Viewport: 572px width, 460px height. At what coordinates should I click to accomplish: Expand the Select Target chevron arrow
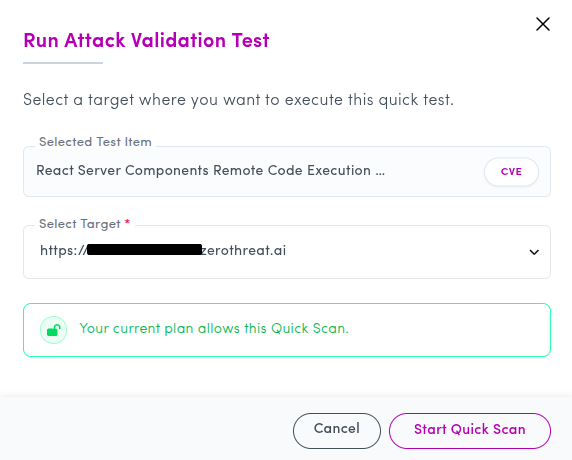pos(534,252)
